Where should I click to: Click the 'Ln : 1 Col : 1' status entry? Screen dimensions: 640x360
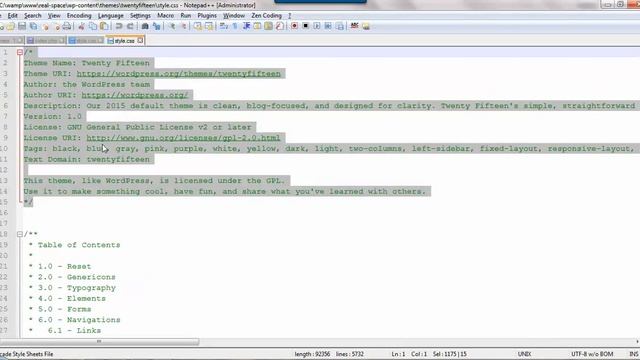click(x=409, y=354)
